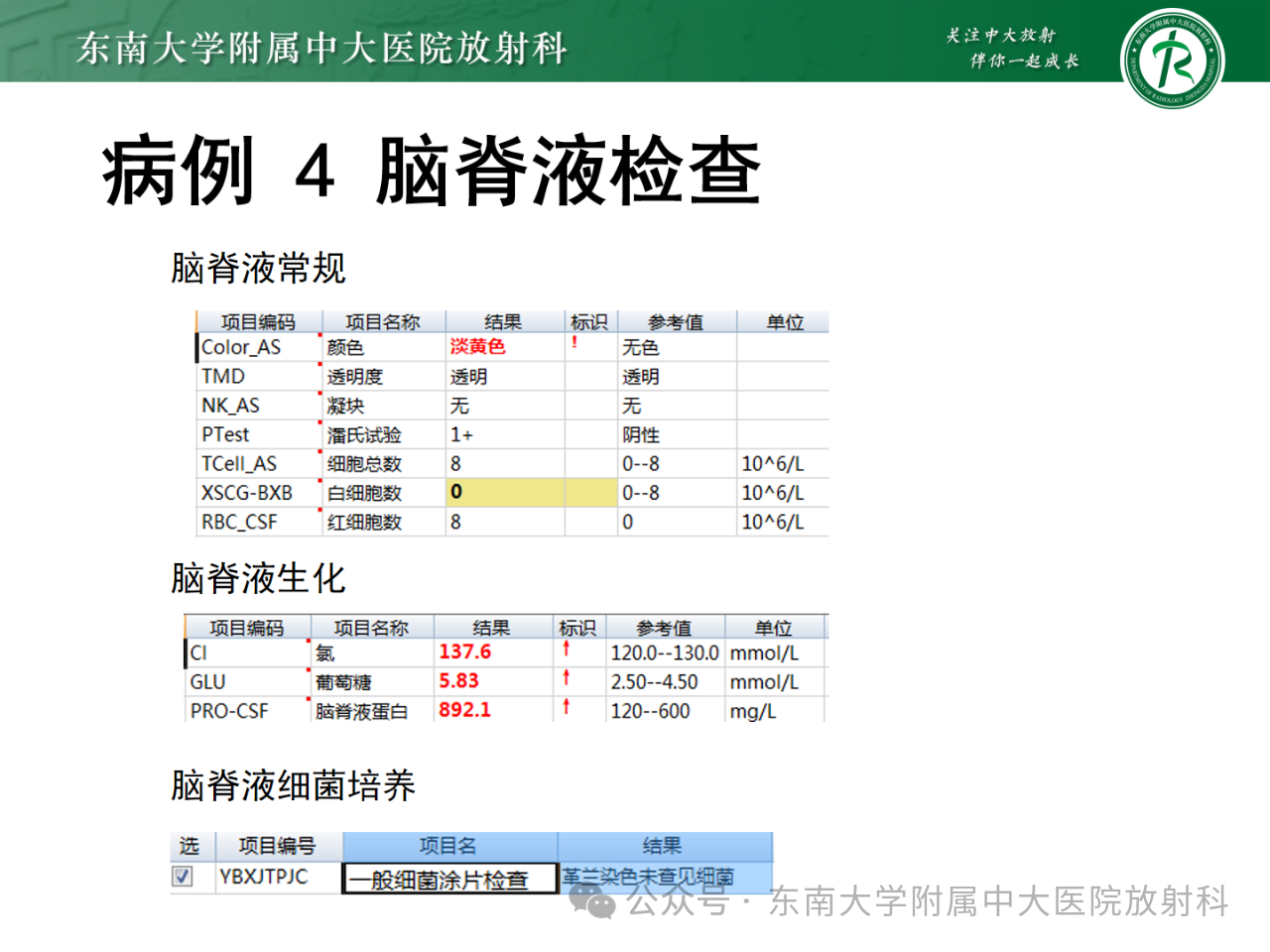The height and width of the screenshot is (952, 1270).
Task: Click the 潘氏试验 item name cell
Action: [x=384, y=434]
